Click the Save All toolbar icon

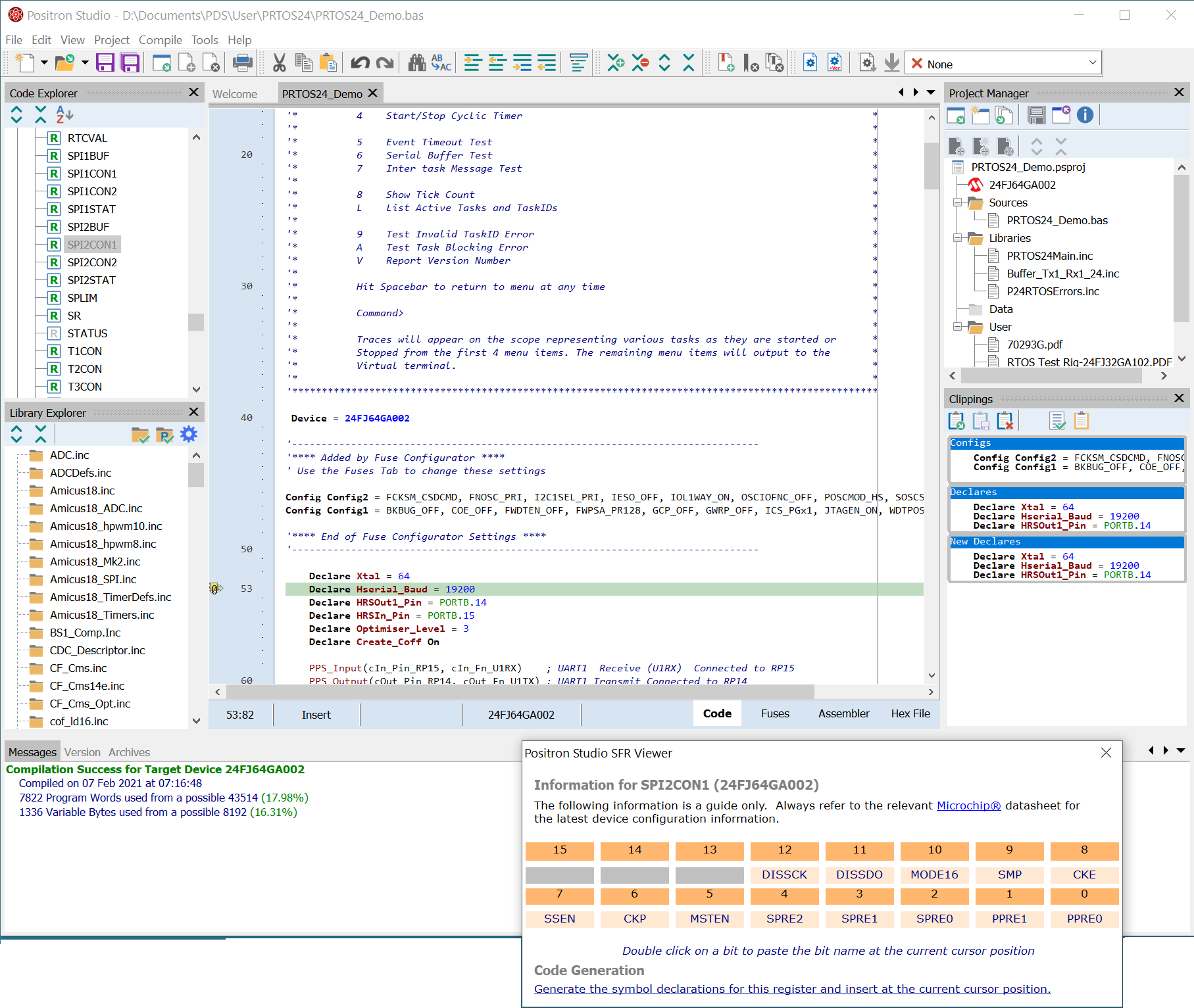(x=130, y=63)
